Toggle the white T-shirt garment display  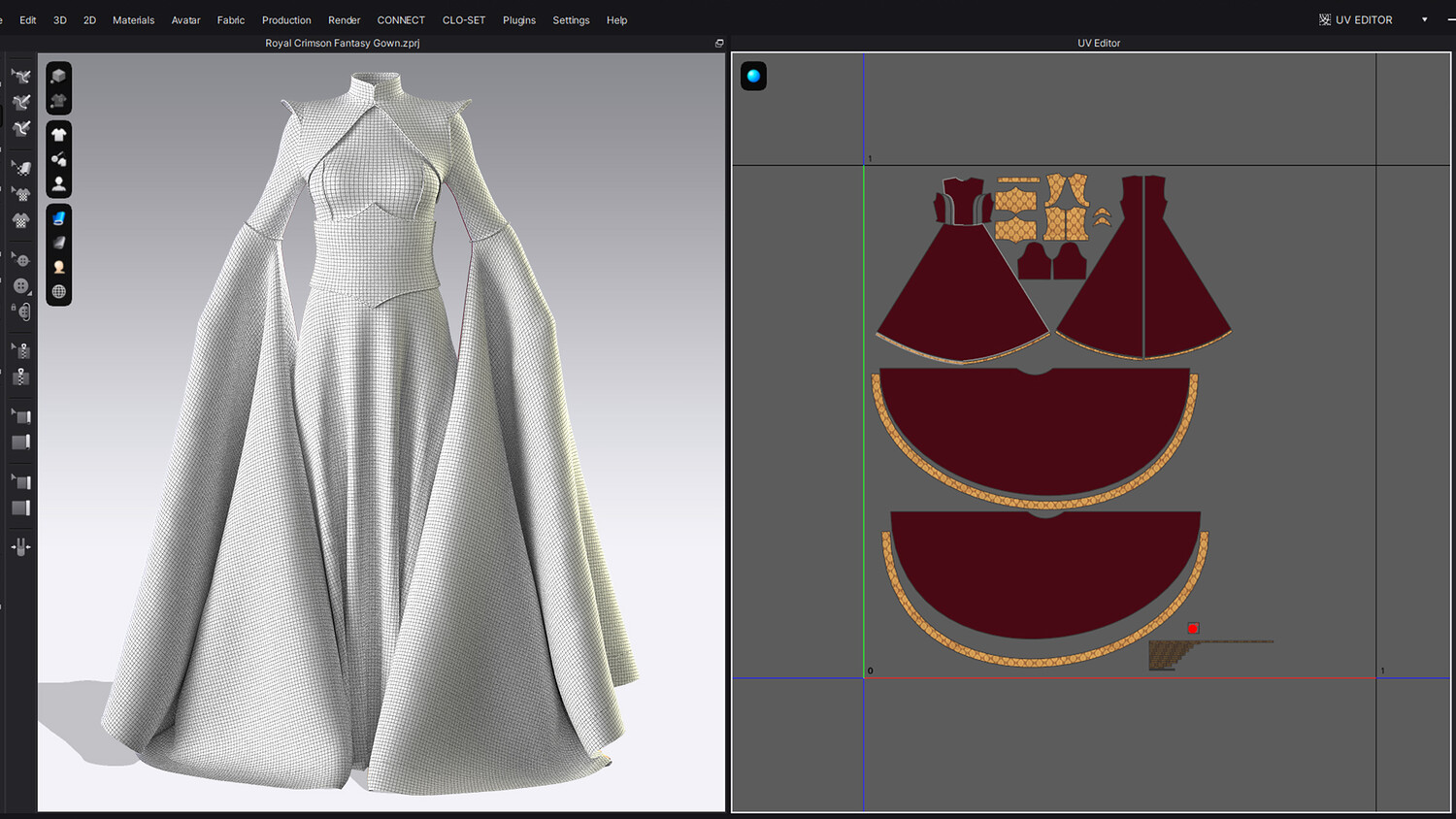click(59, 135)
